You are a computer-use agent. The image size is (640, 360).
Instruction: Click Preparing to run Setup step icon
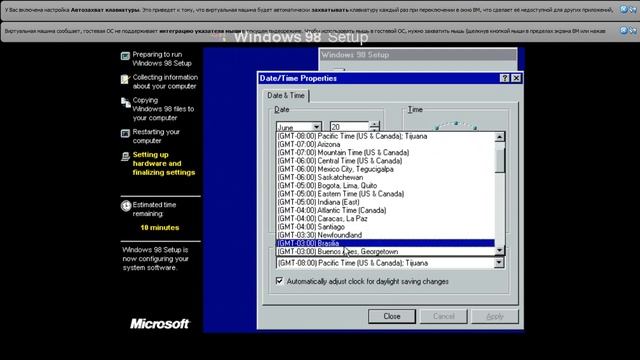tap(125, 56)
